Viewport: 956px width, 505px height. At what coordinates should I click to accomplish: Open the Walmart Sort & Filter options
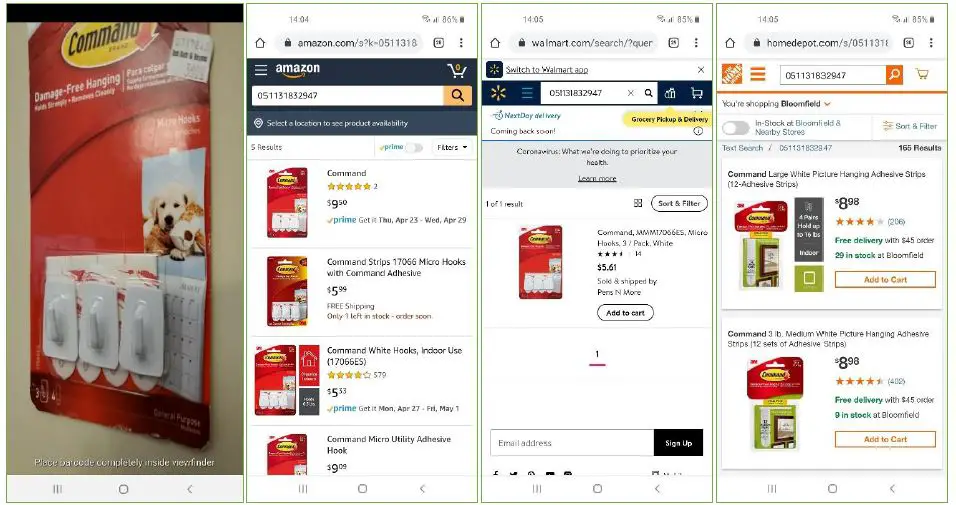click(x=679, y=203)
